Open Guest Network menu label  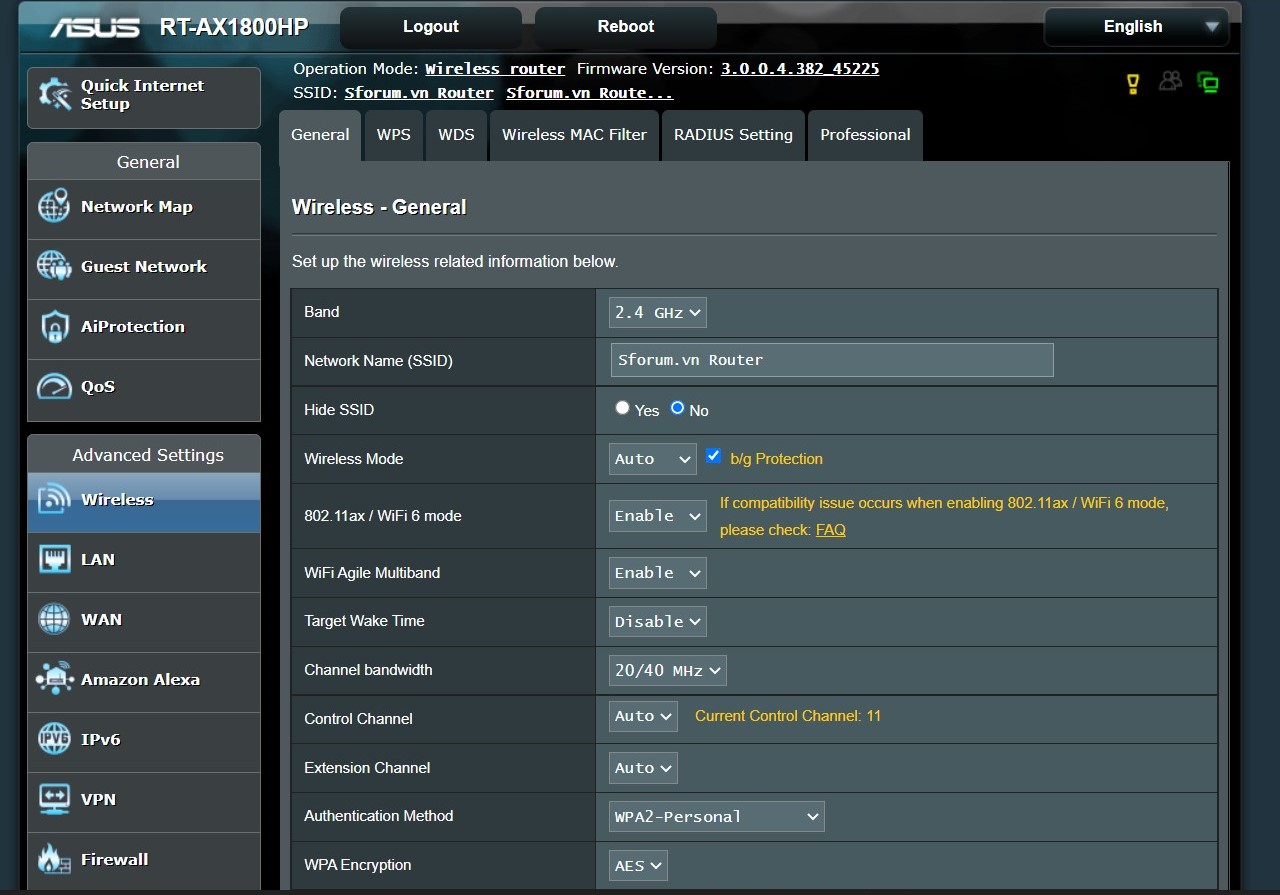click(144, 267)
